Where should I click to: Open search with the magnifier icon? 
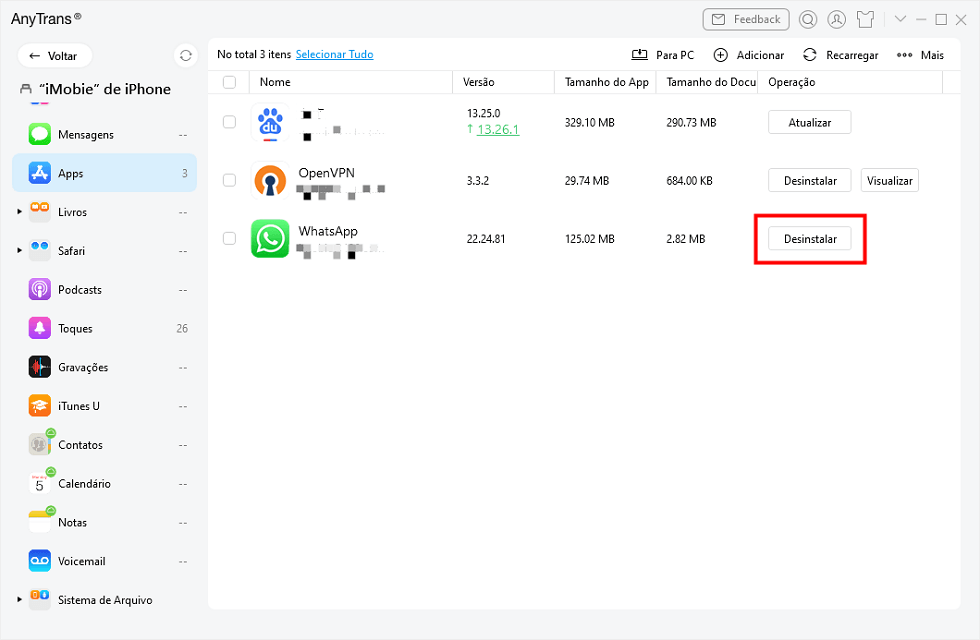(x=808, y=19)
